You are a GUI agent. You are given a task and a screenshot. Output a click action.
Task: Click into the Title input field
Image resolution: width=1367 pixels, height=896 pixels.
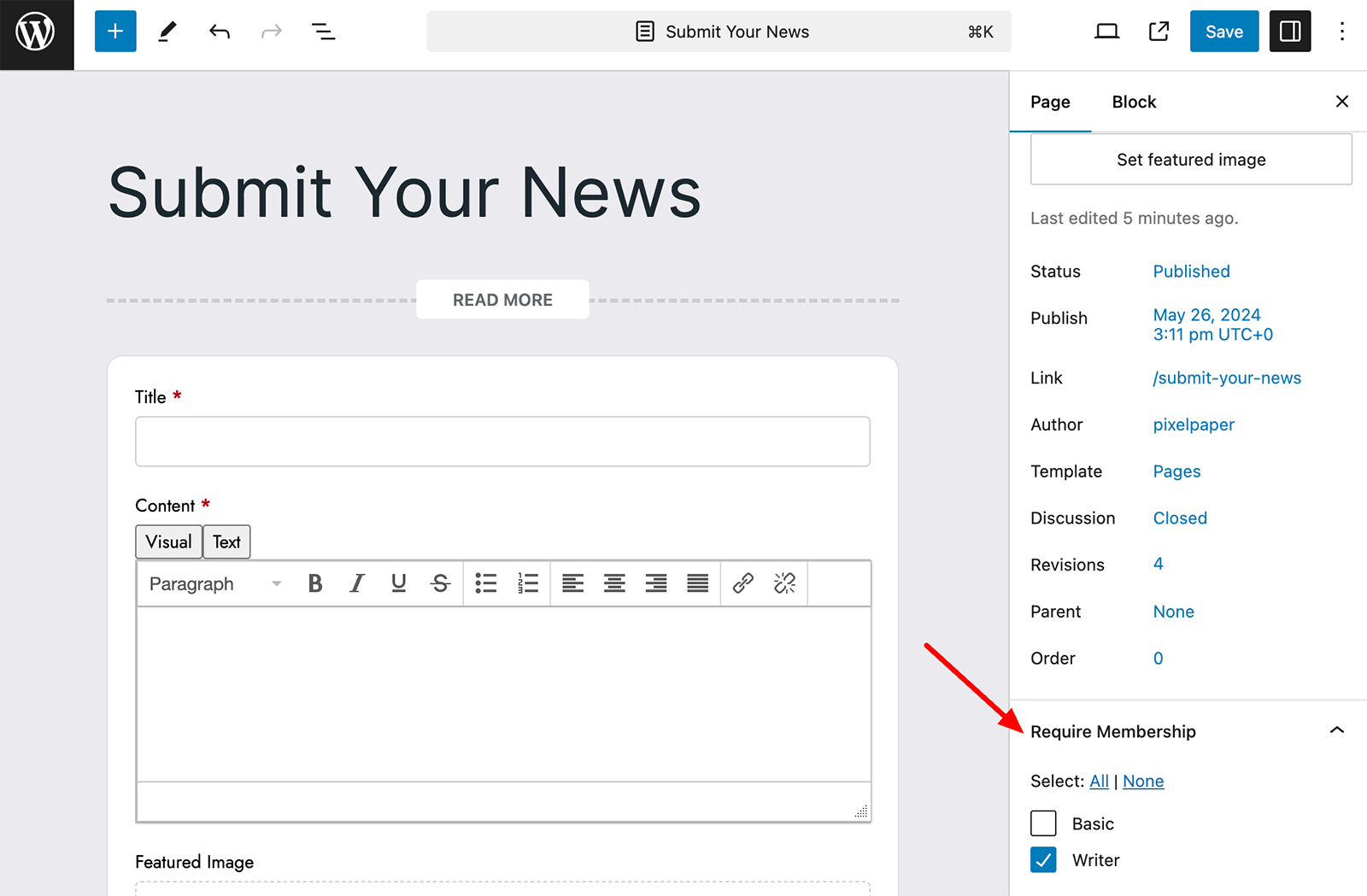[502, 442]
